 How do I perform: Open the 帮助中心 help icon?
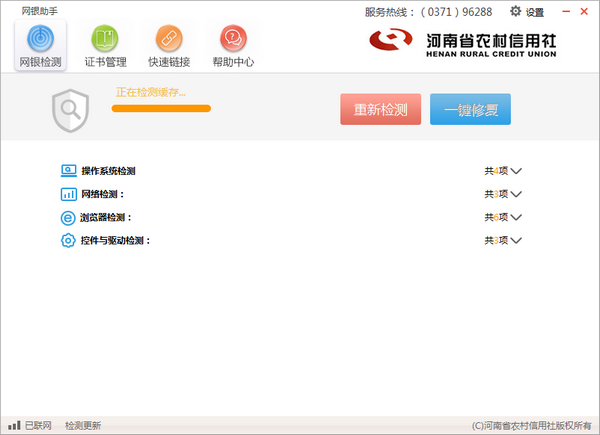tap(233, 39)
